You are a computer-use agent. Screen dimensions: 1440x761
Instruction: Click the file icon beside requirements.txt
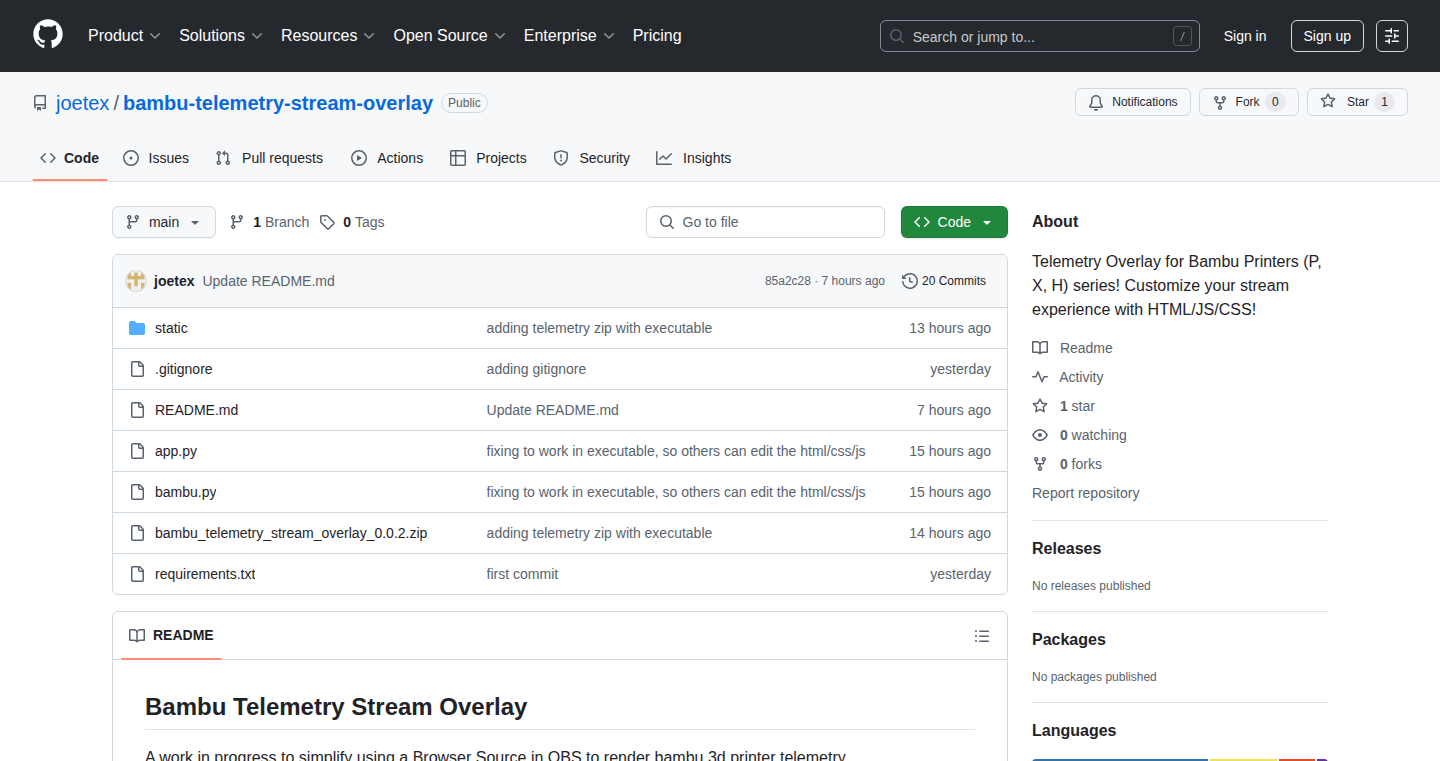click(x=137, y=574)
